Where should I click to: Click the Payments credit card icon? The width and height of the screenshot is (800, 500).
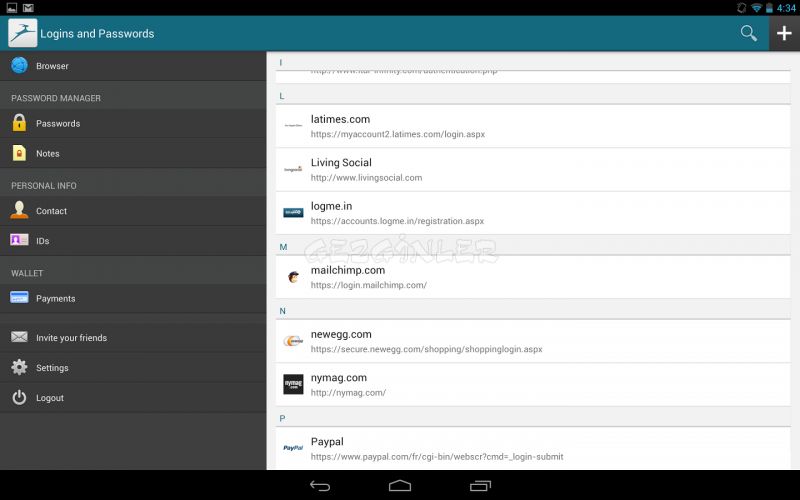coord(19,297)
